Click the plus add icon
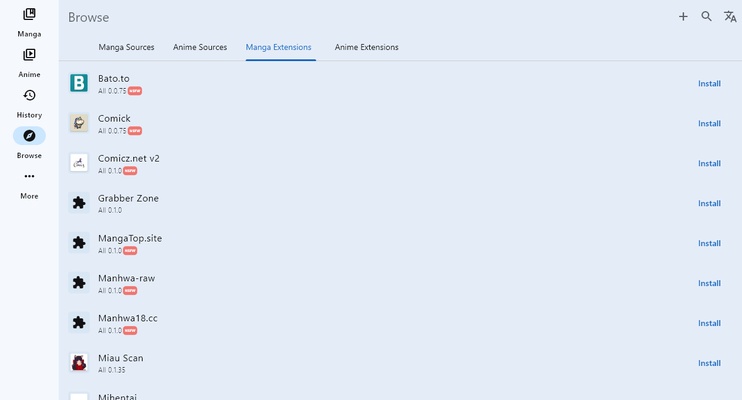This screenshot has width=742, height=400. [x=683, y=17]
